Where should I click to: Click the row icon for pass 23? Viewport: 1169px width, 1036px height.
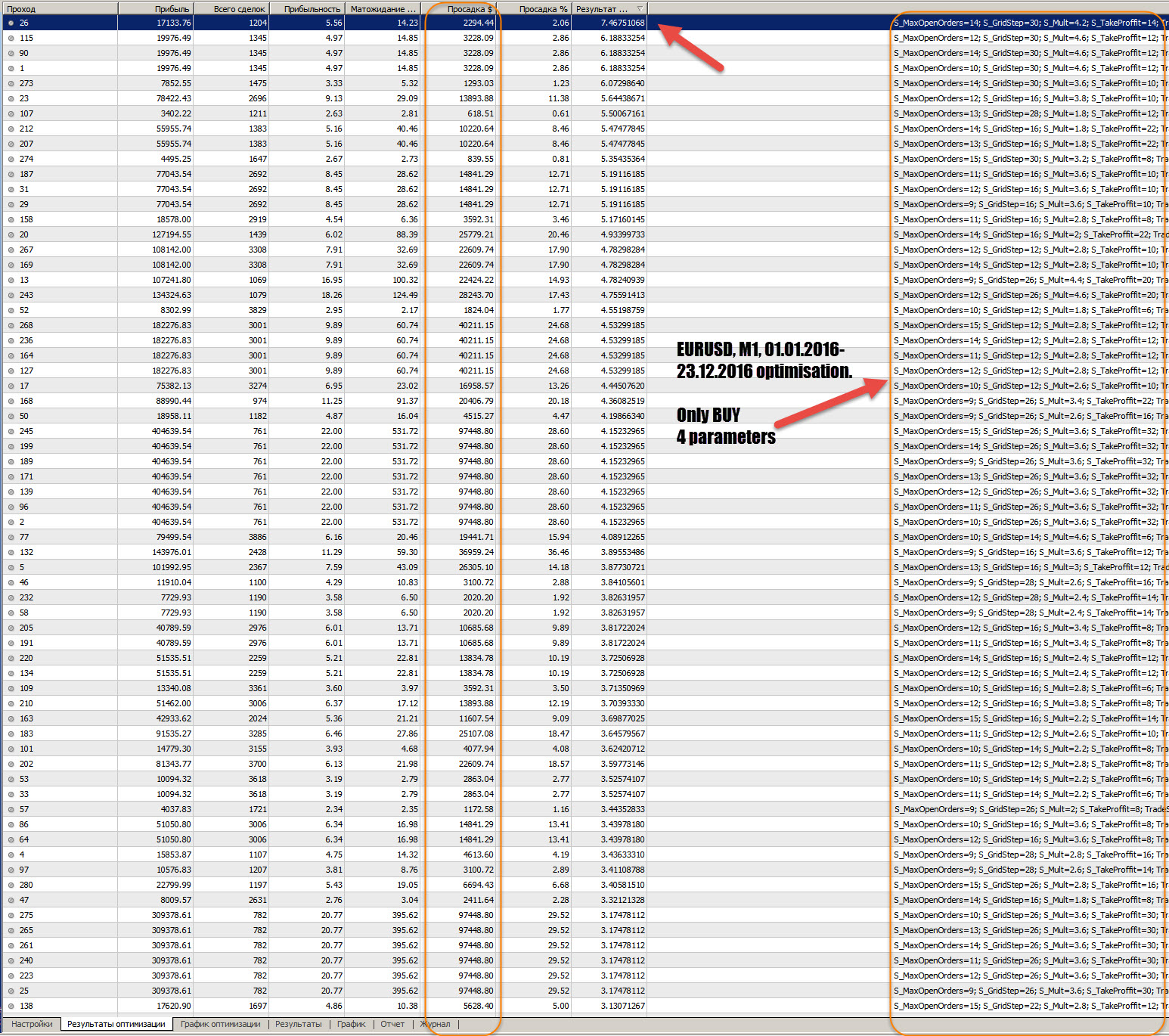tap(11, 98)
